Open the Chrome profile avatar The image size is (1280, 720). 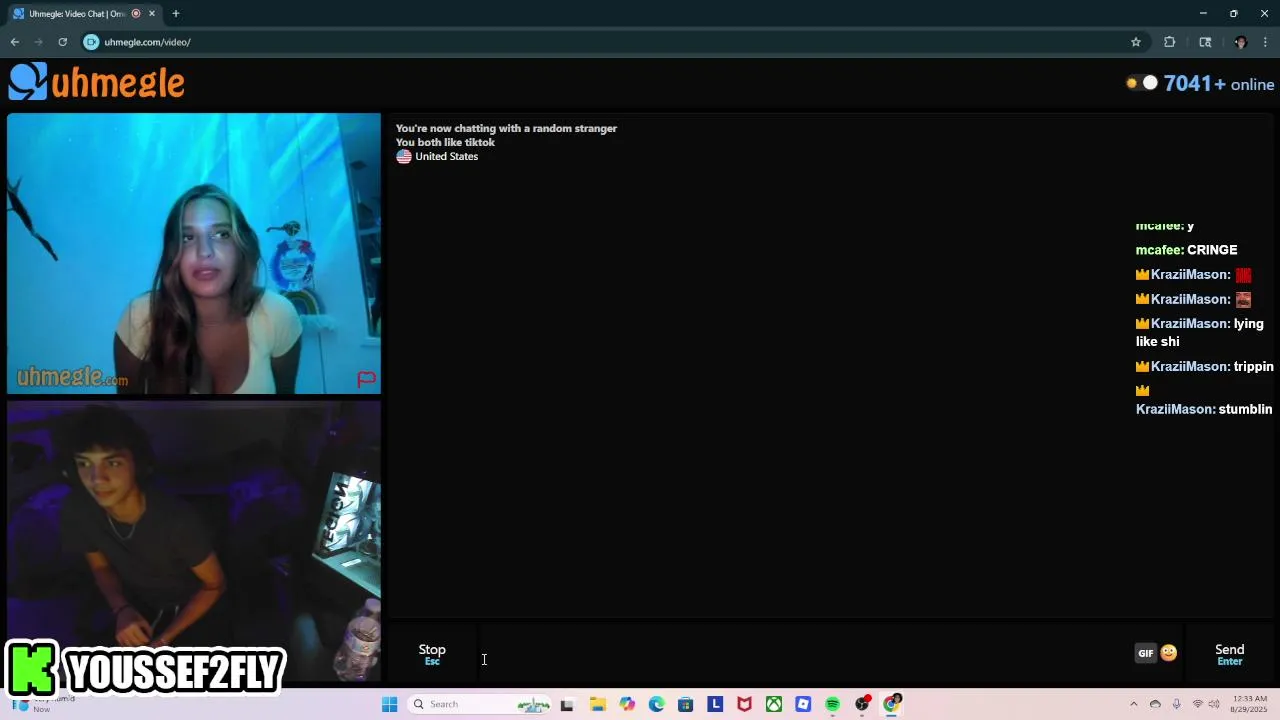[1240, 42]
